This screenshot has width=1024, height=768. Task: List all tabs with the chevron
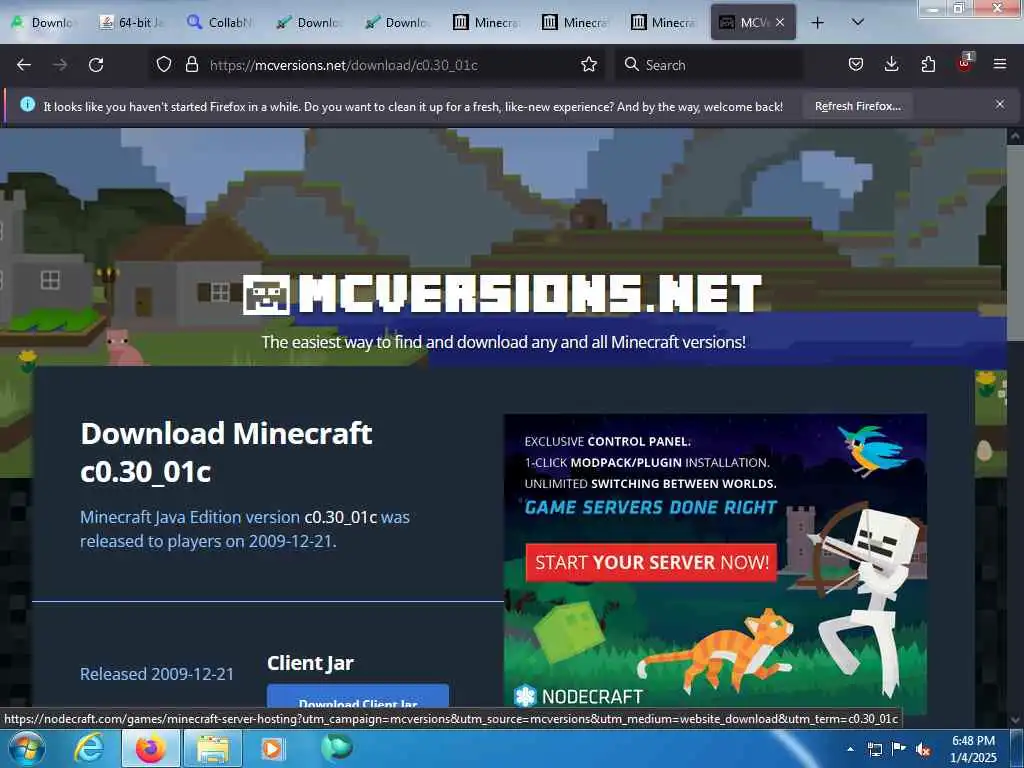[x=858, y=22]
